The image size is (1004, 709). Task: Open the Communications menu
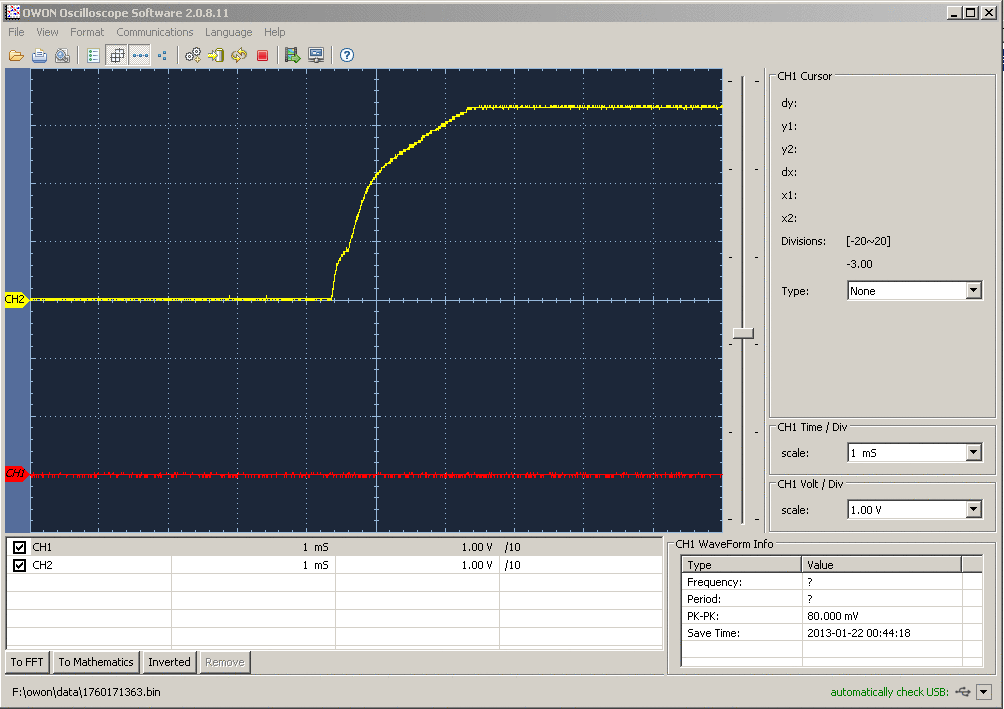[155, 32]
